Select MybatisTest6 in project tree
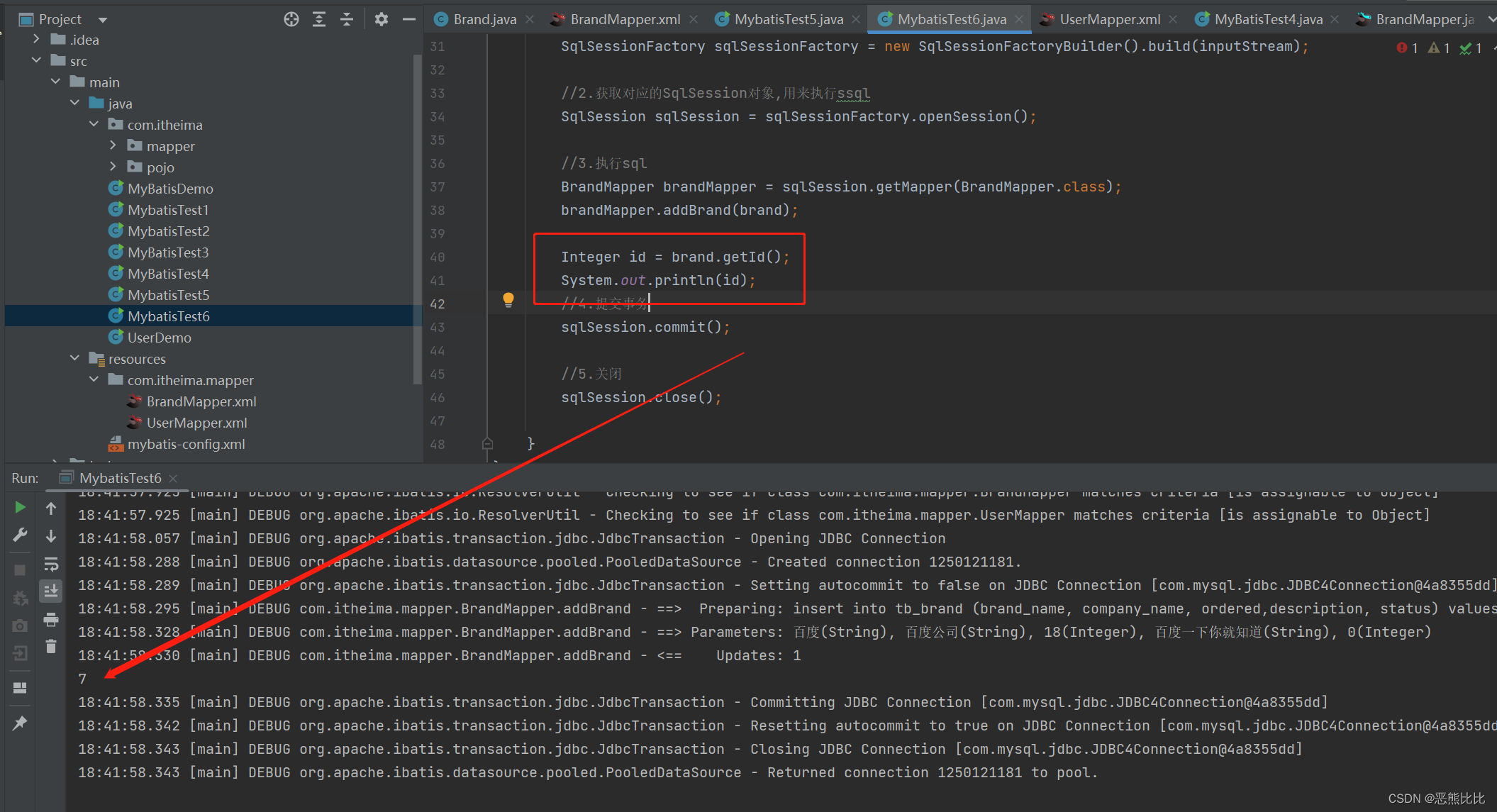Viewport: 1497px width, 812px height. tap(169, 316)
